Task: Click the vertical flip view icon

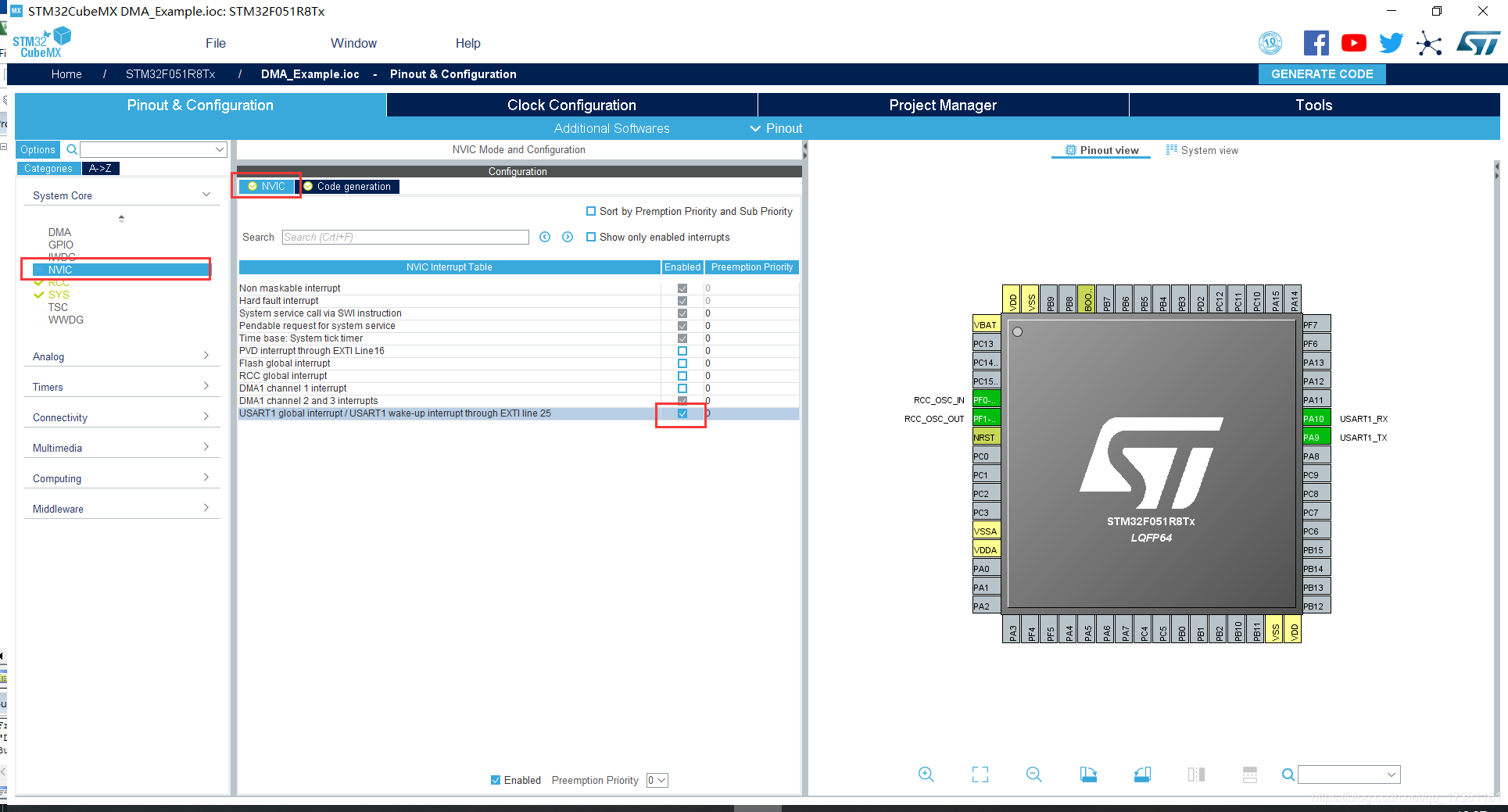Action: click(1196, 774)
